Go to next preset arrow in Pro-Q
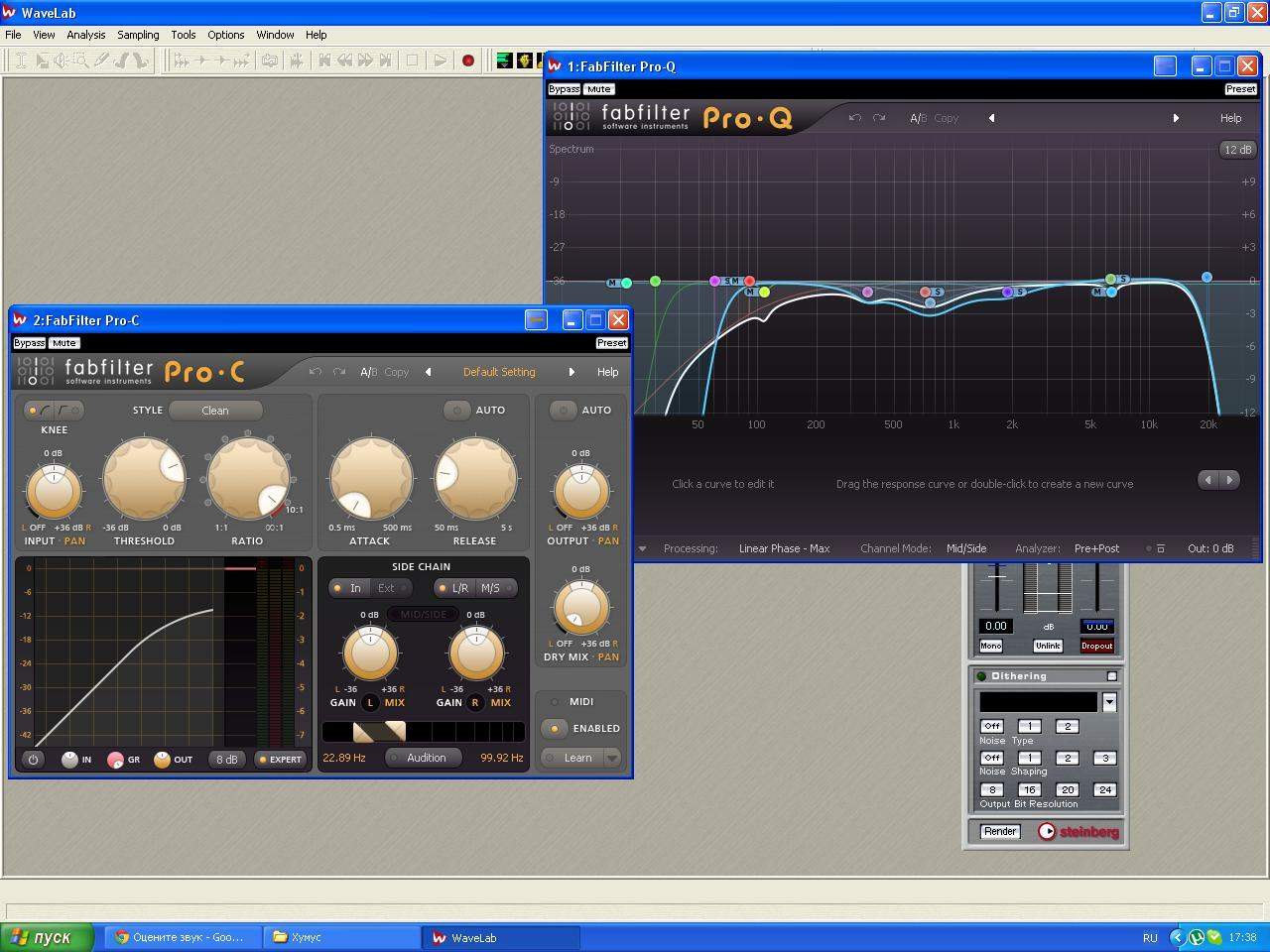 point(1176,118)
